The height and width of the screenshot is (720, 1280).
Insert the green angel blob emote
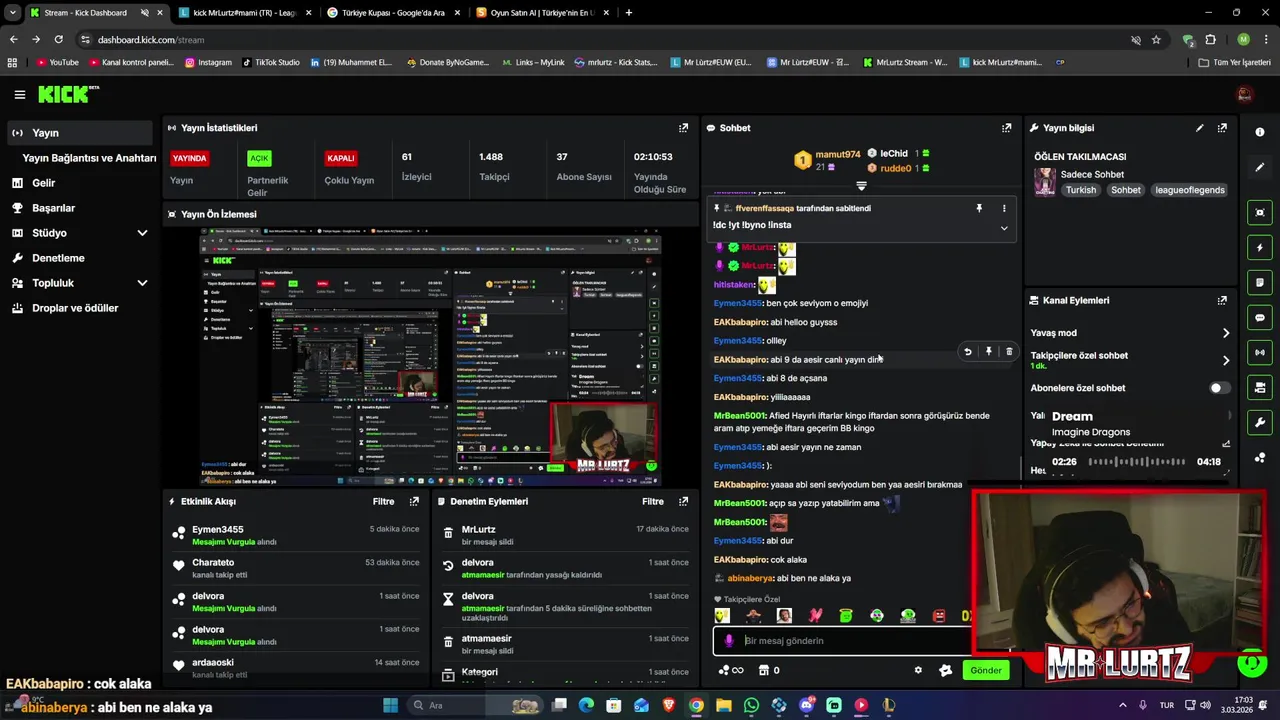846,616
